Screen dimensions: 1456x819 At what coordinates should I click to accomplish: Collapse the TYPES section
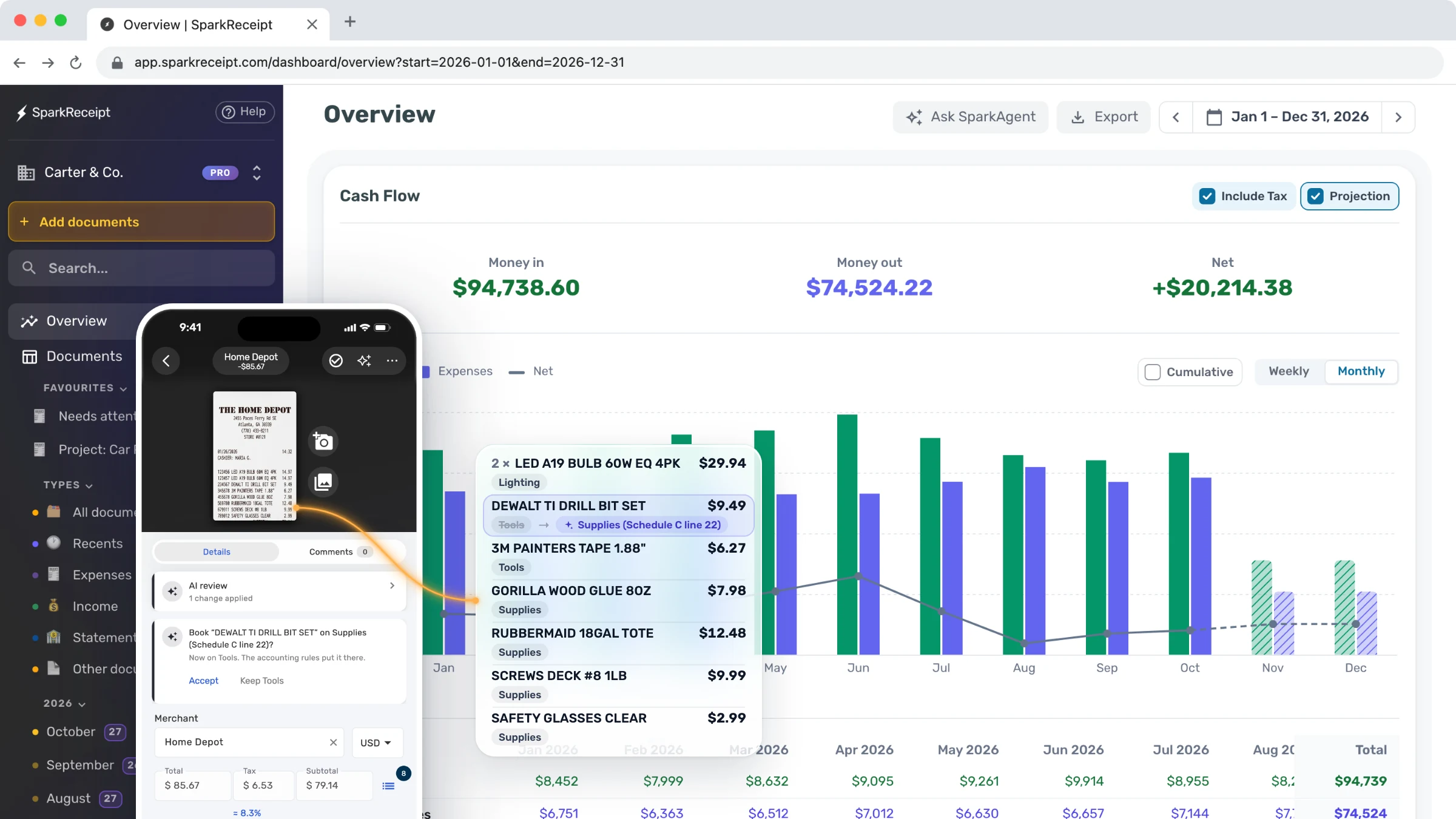pos(68,485)
